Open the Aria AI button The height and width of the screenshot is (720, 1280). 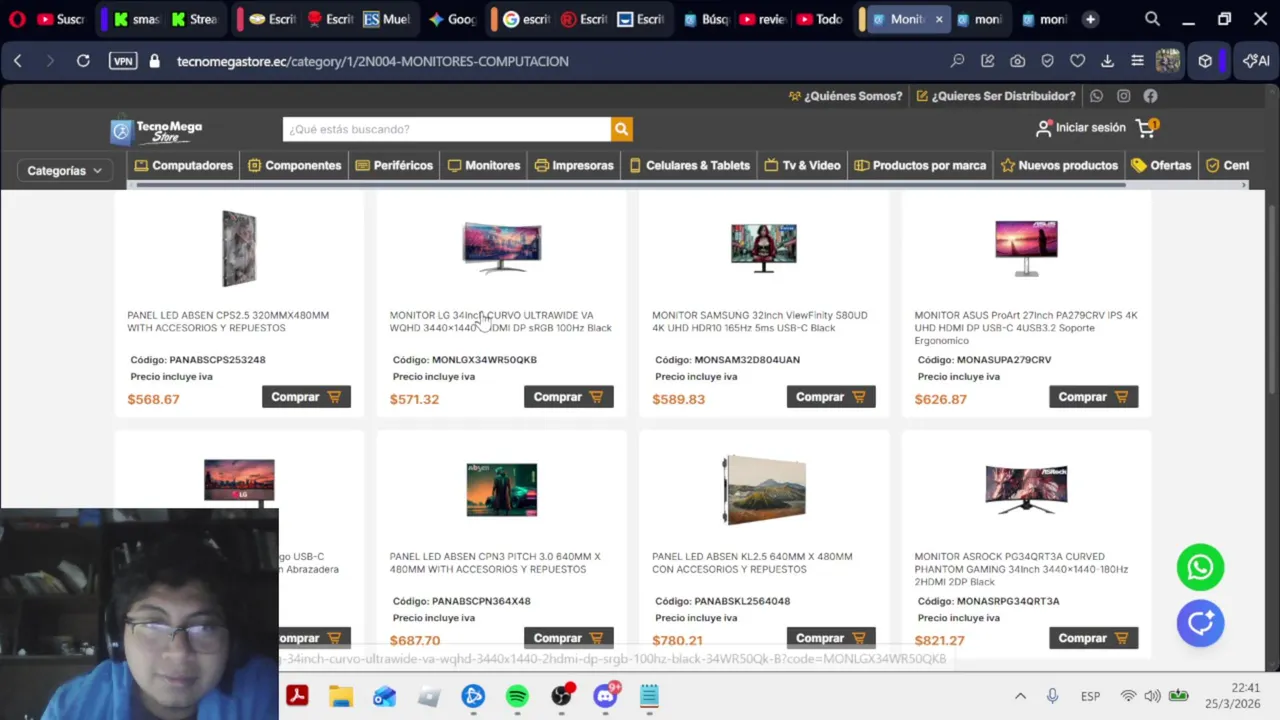[x=1256, y=61]
